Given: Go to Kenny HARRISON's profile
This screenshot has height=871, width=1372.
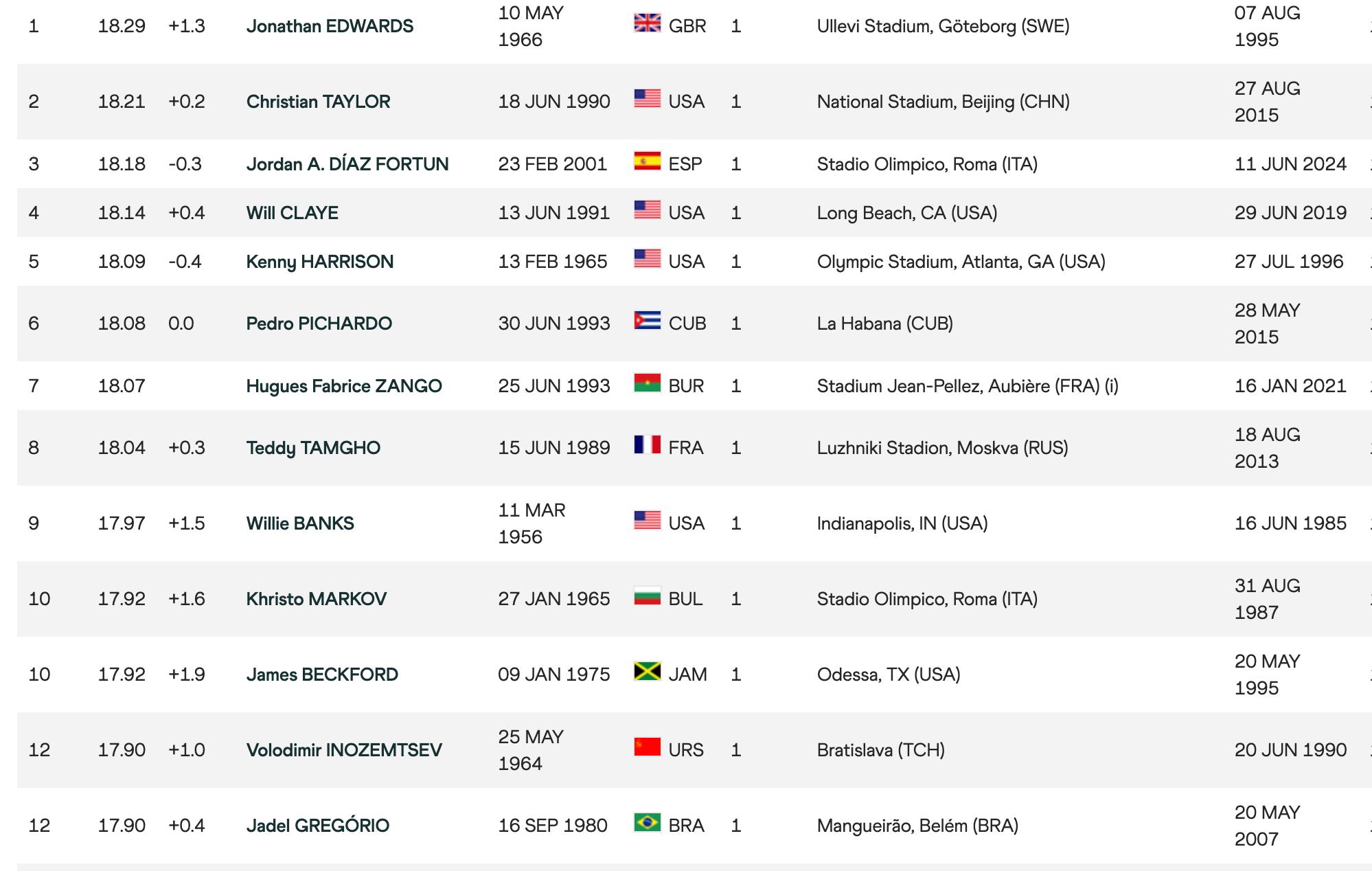Looking at the screenshot, I should click(x=319, y=262).
